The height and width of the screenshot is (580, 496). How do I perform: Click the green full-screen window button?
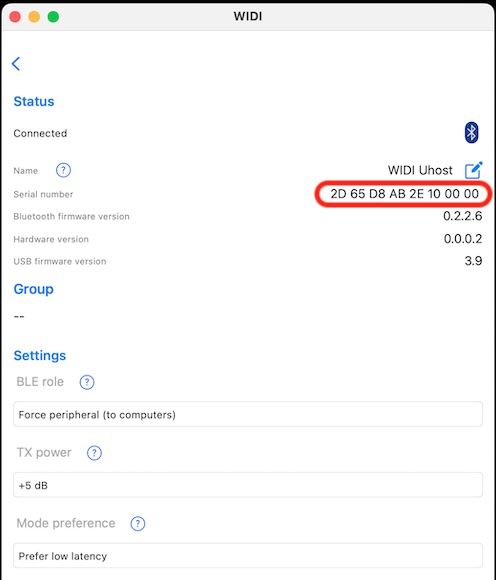tap(53, 17)
